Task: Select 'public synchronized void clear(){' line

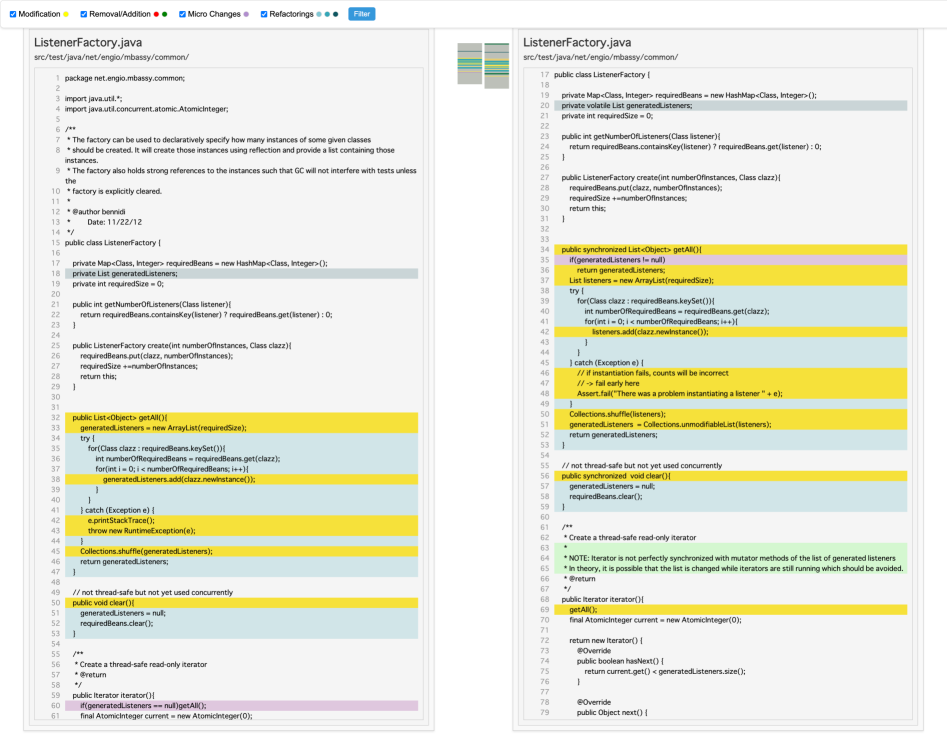Action: tap(730, 475)
